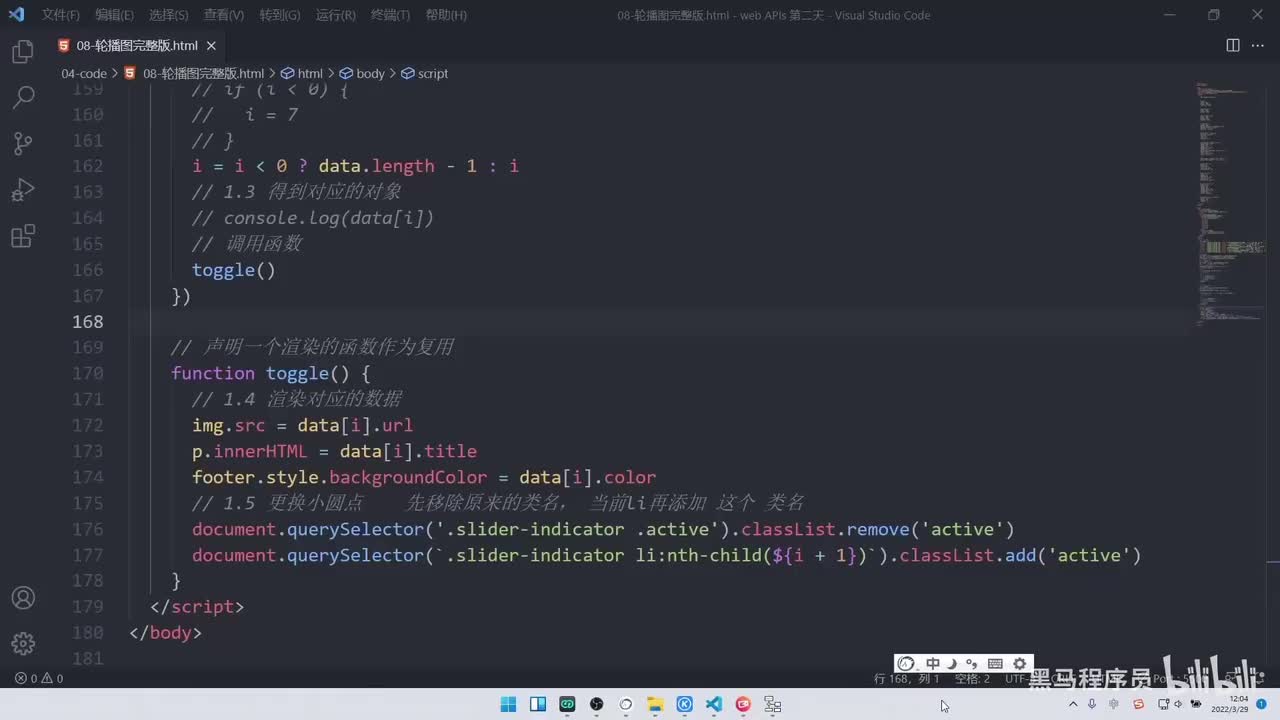1280x720 pixels.
Task: Click the microphone tray icon
Action: coord(1092,704)
